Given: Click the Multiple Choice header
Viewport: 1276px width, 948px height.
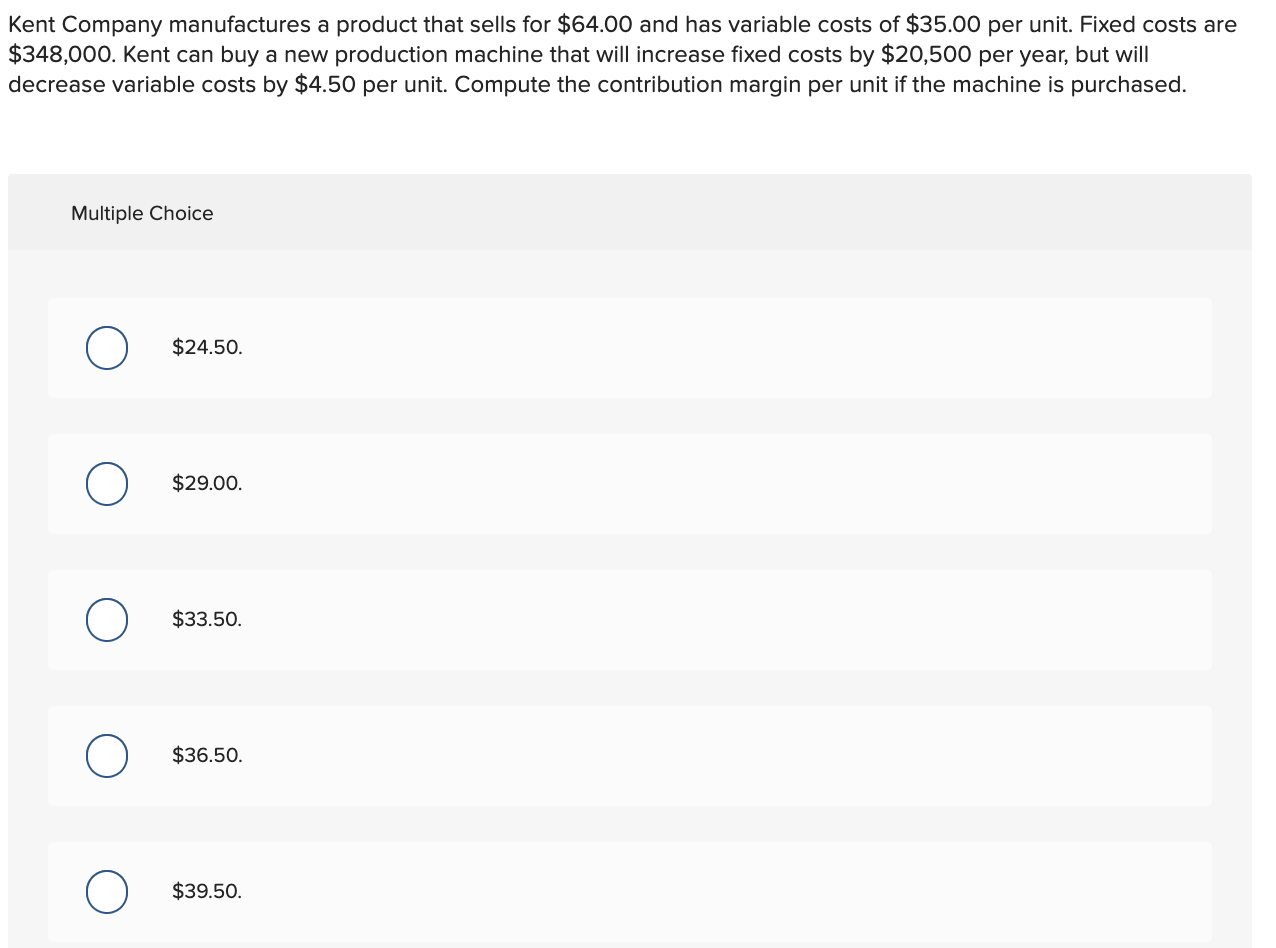Looking at the screenshot, I should point(142,213).
